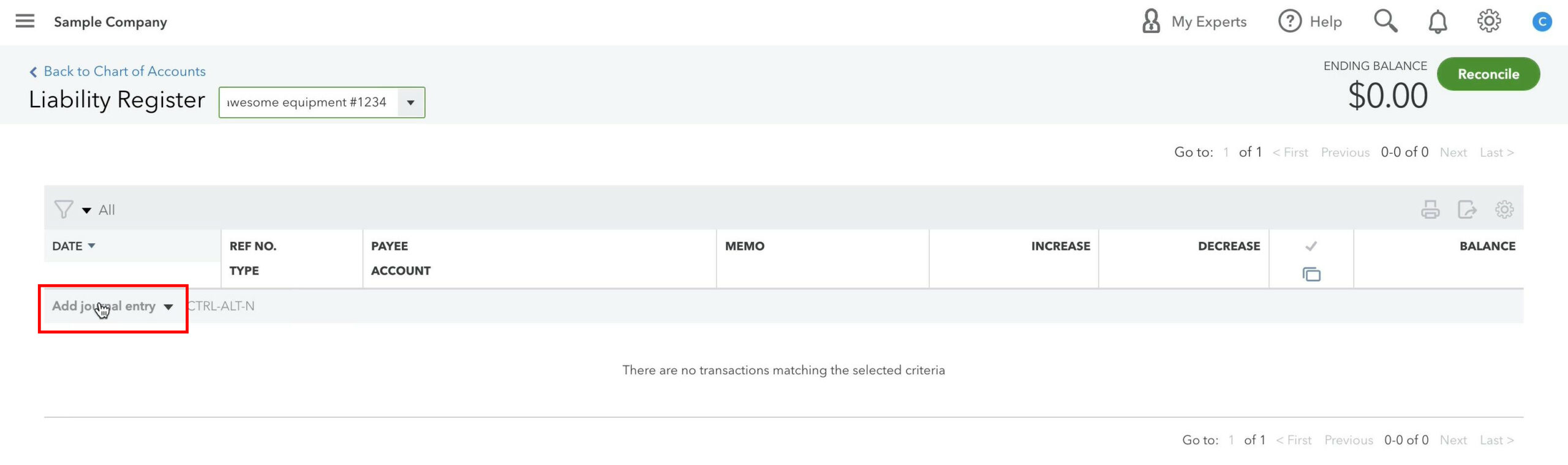Screen dimensions: 1568x465
Task: Click the top Go to page field
Action: (1226, 152)
